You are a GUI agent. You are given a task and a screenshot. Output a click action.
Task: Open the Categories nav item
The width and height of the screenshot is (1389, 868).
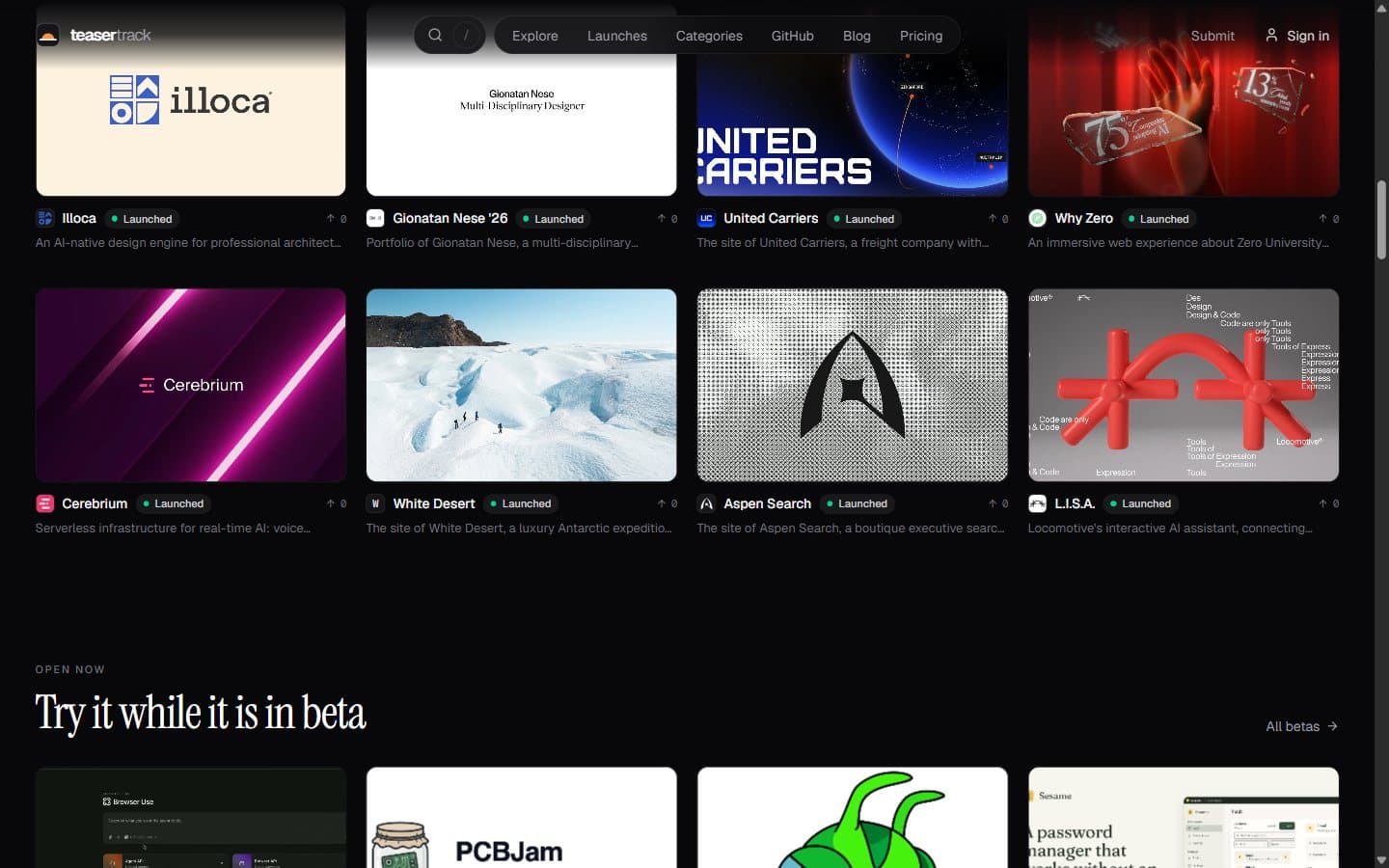click(709, 36)
